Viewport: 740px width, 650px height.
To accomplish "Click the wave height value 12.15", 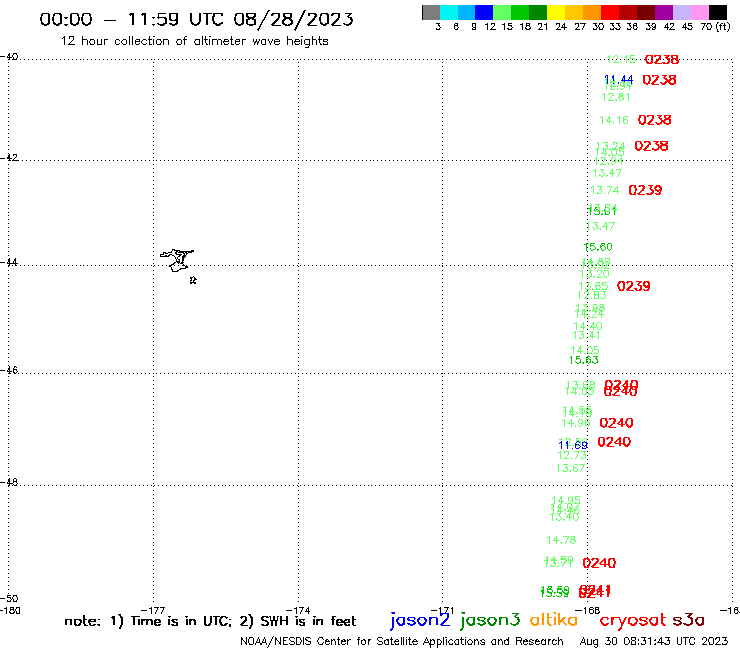I will (x=621, y=59).
